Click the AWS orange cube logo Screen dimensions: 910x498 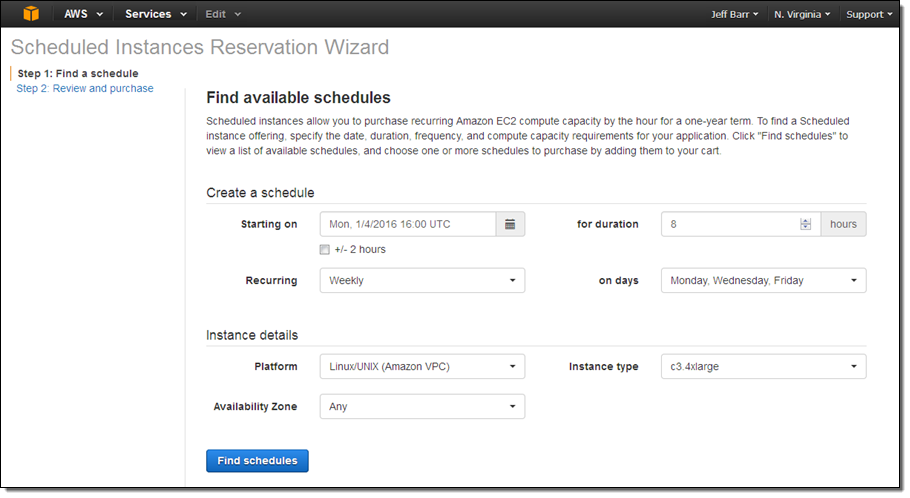point(31,14)
